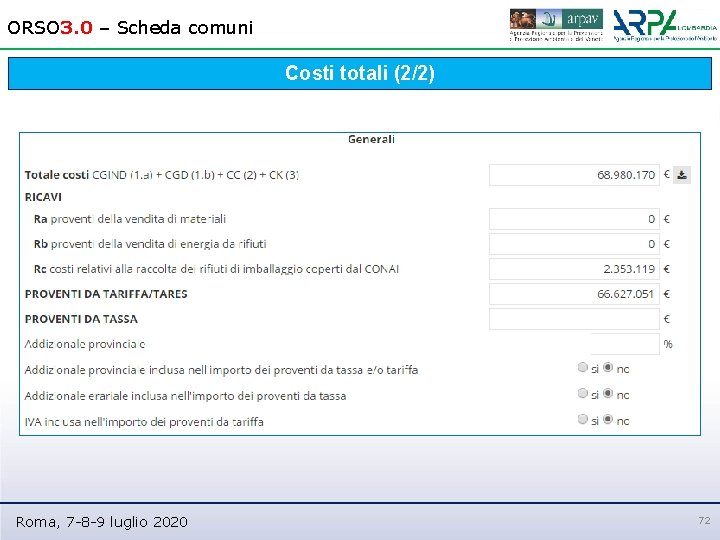Select 'no' for Addizionale erariale inclusa
The width and height of the screenshot is (720, 540).
tap(608, 394)
